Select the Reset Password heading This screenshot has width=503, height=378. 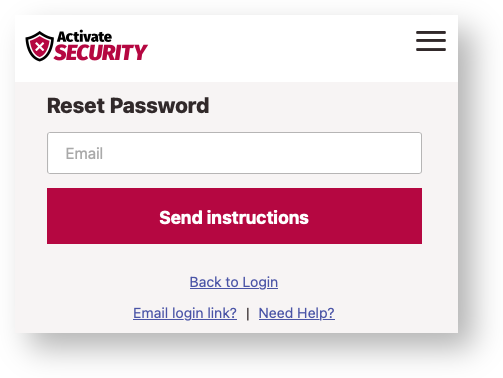128,106
